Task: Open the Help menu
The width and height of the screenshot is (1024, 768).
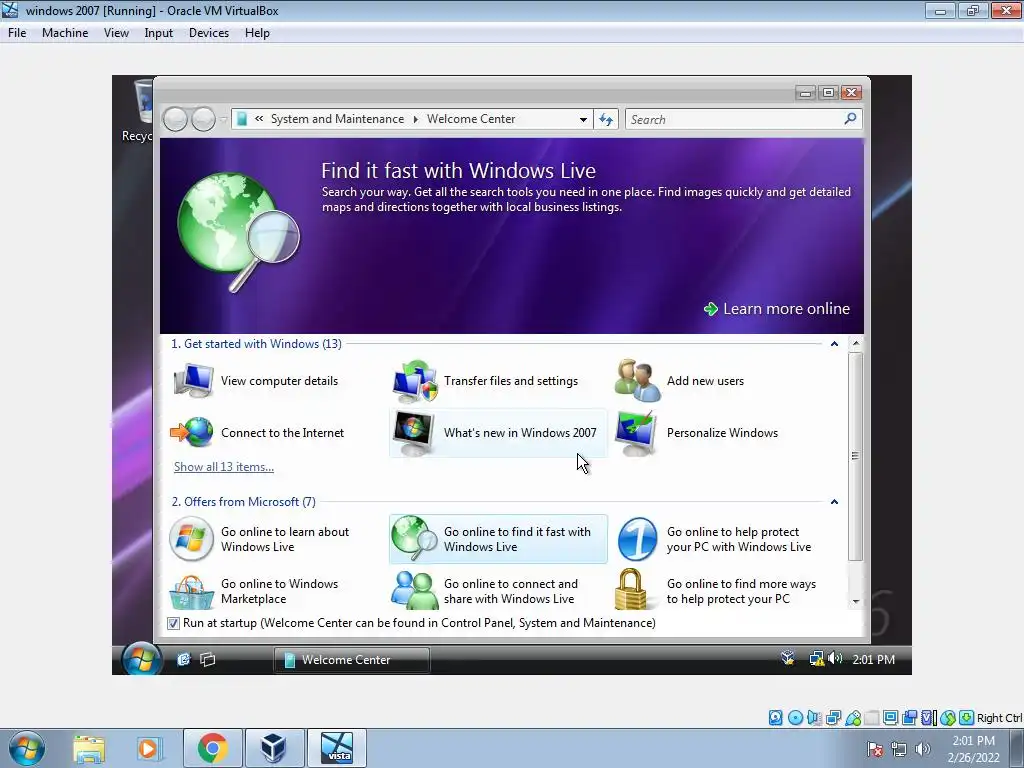Action: (x=257, y=33)
